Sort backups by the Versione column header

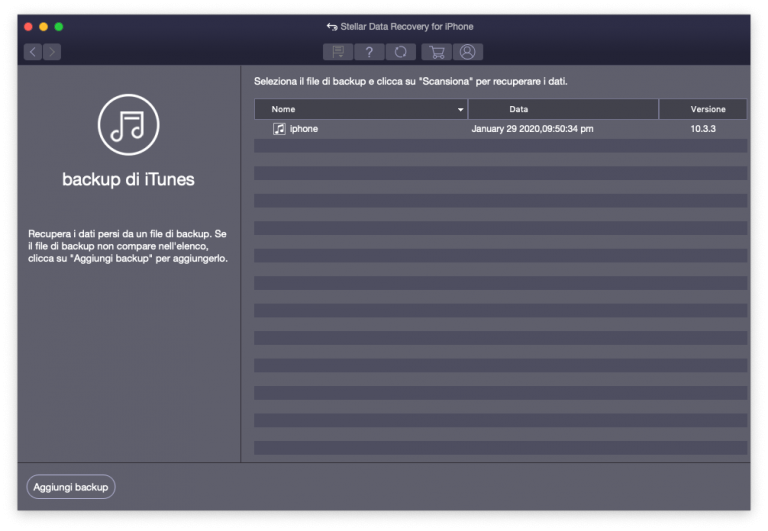tap(707, 109)
